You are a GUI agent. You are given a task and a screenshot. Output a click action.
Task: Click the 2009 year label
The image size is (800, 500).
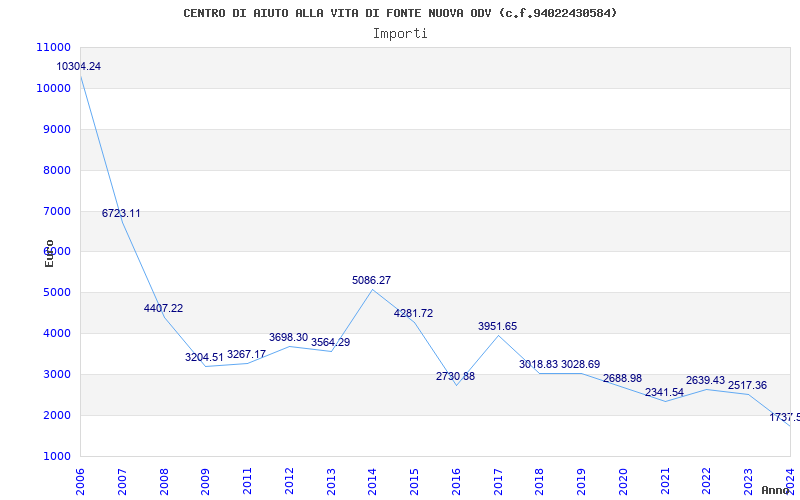206,480
